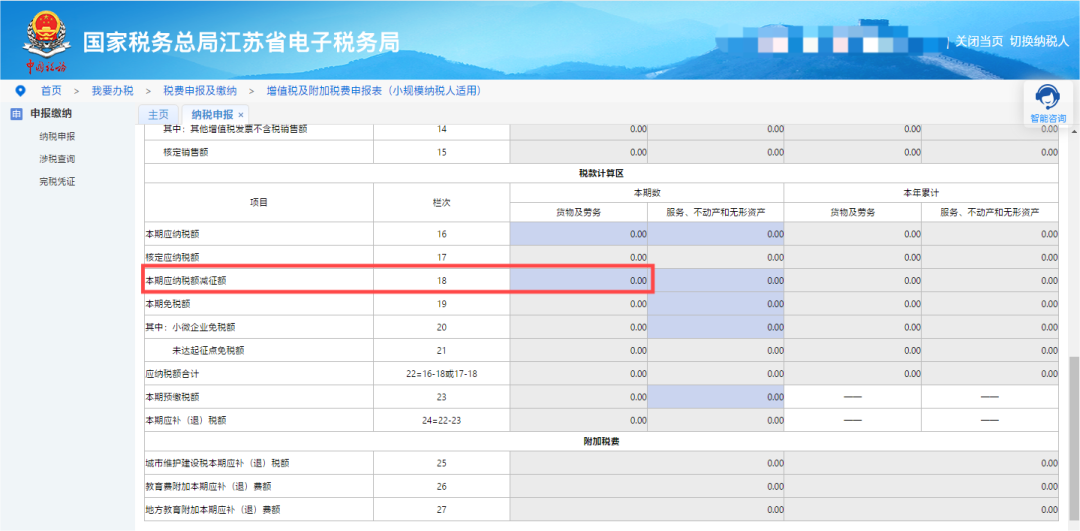Click the blue location pin icon
The image size is (1080, 531).
point(20,91)
